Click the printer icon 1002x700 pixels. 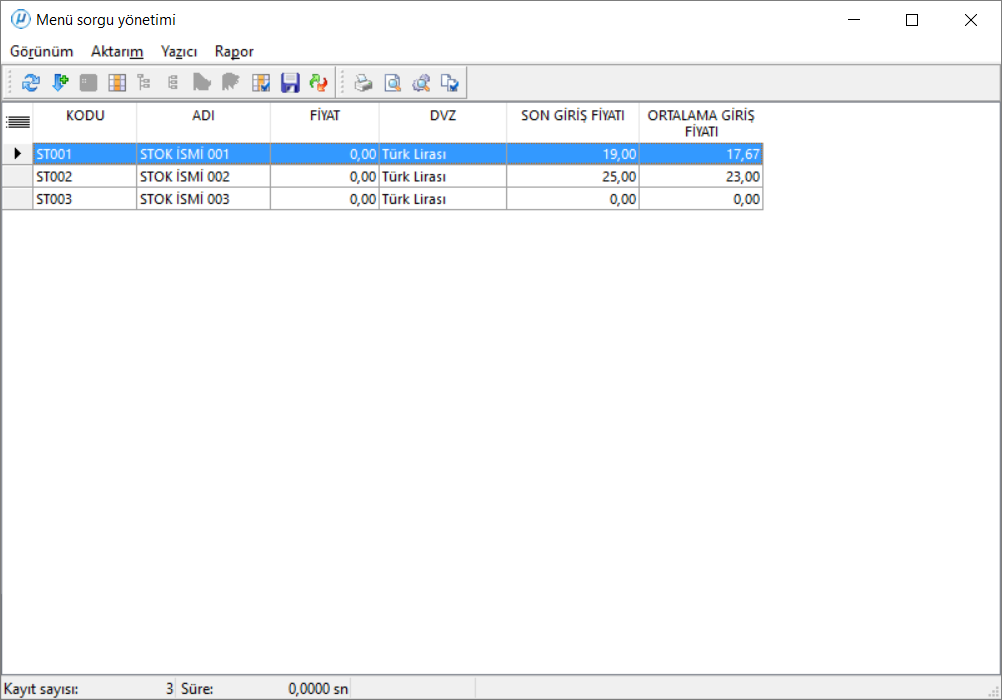(364, 83)
